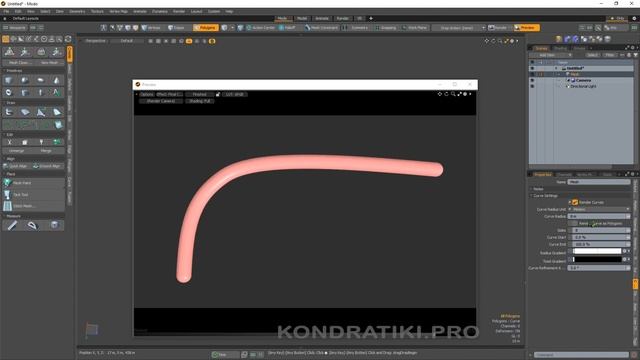Enable the Render Curves checkbox
640x360 pixels.
click(575, 202)
